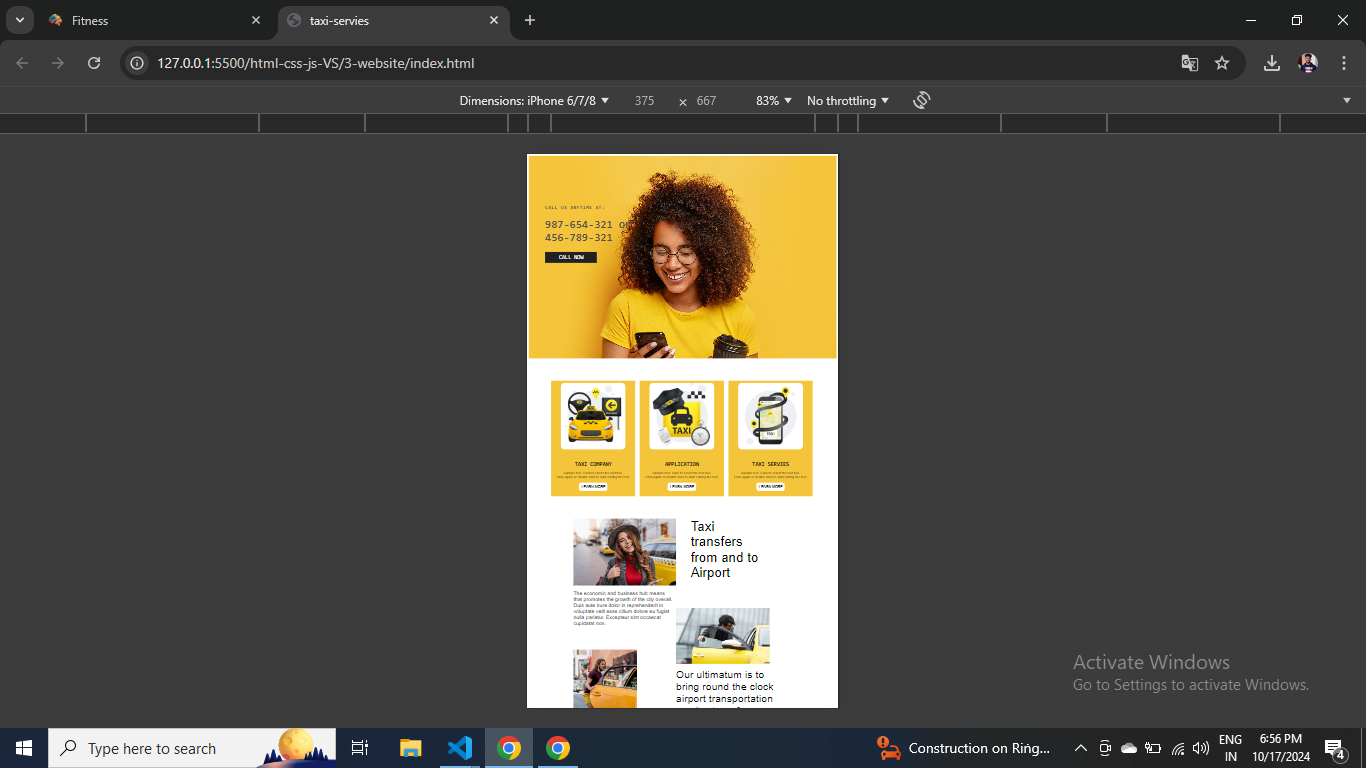Open the Windows Start menu
The image size is (1366, 768).
24,748
